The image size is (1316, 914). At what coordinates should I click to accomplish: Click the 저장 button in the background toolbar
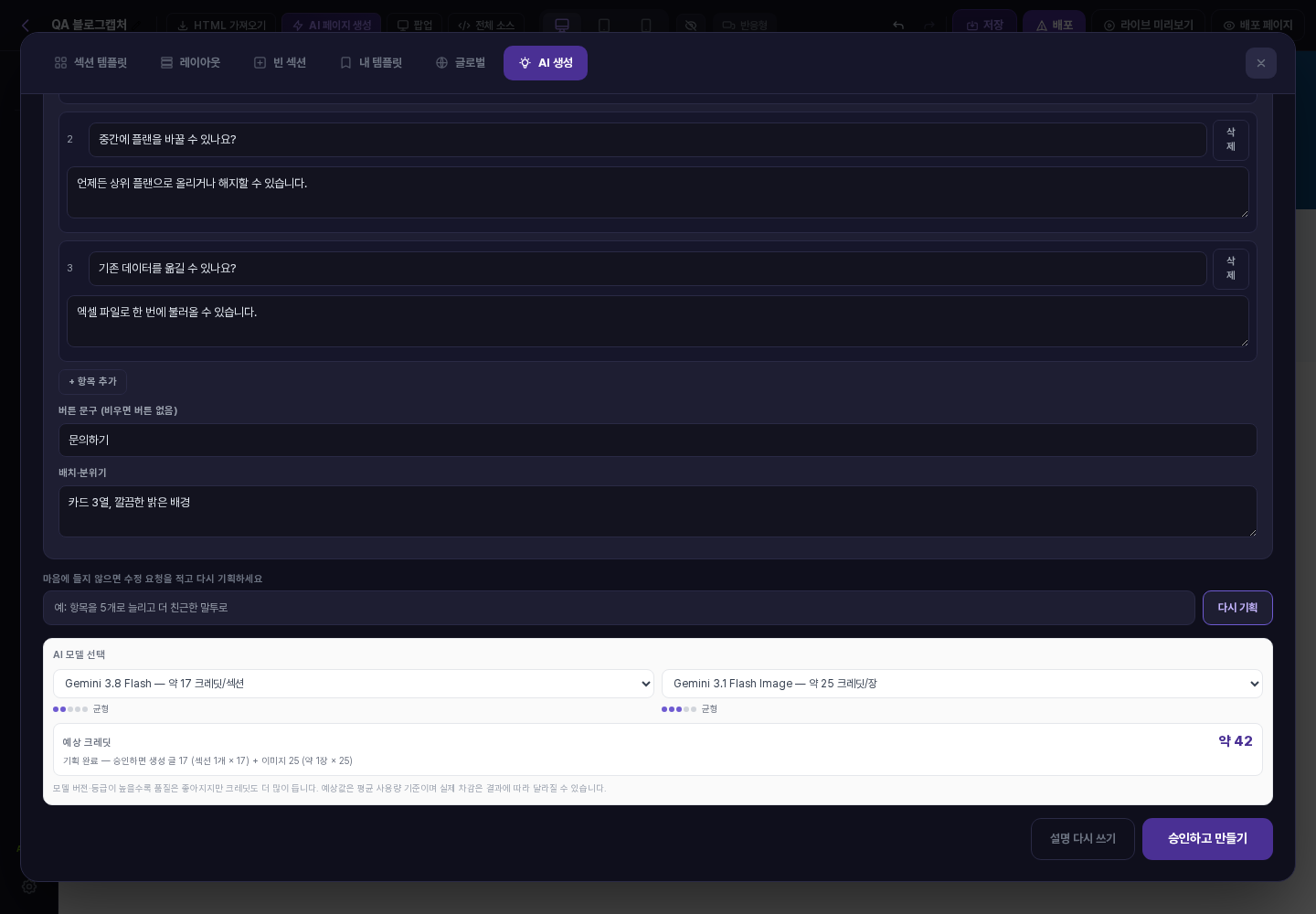pyautogui.click(x=984, y=26)
